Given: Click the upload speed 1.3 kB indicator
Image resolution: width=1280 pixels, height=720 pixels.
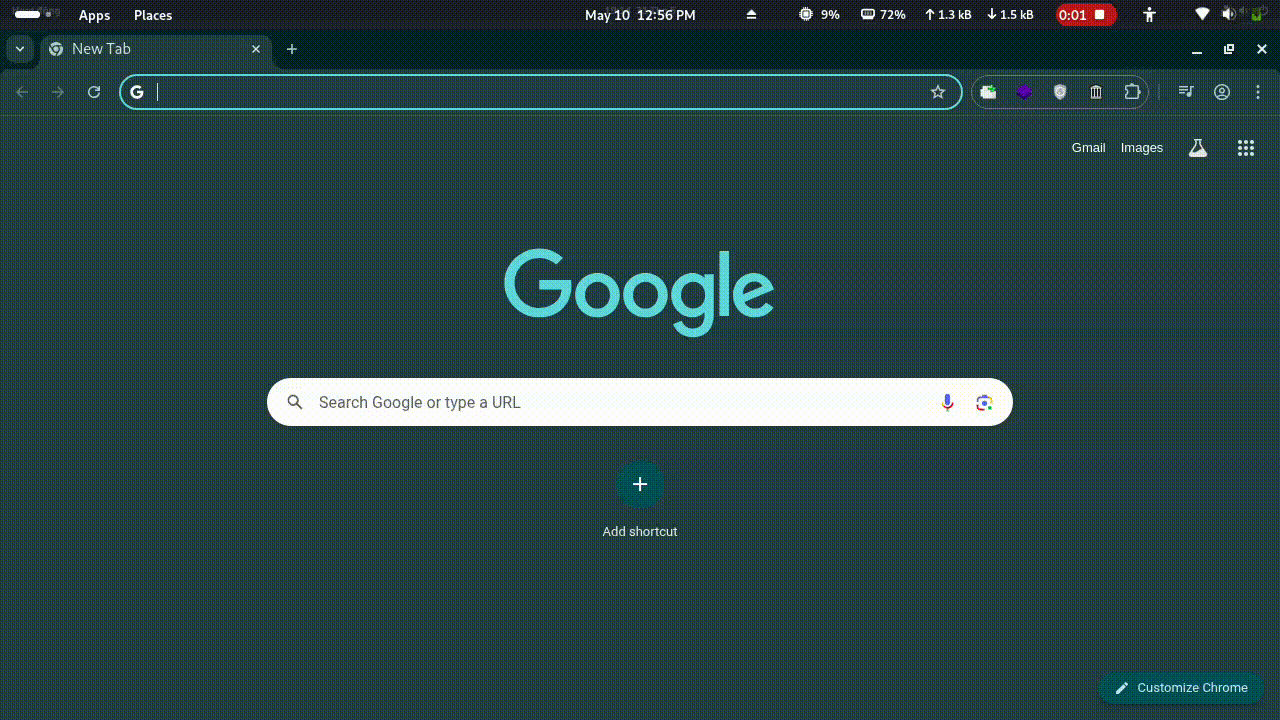Looking at the screenshot, I should tap(948, 15).
